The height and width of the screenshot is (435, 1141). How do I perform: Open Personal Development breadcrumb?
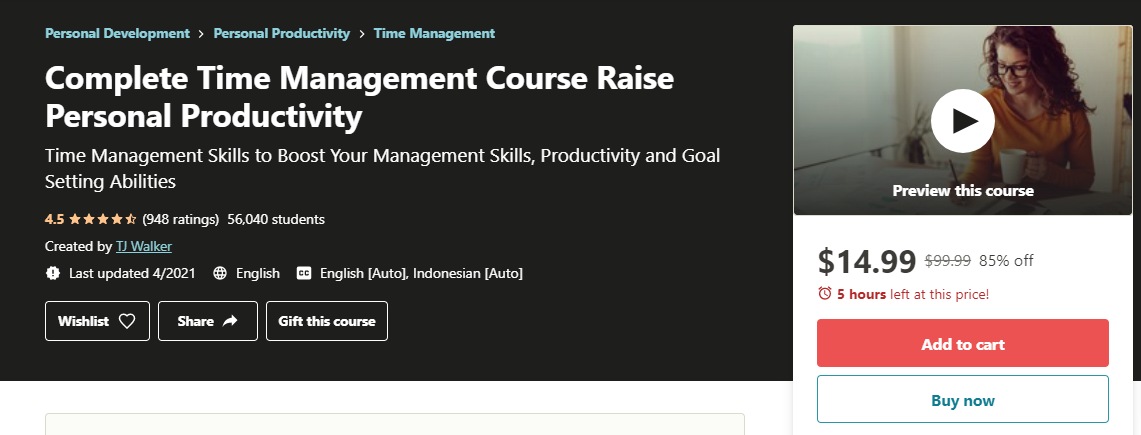click(117, 33)
